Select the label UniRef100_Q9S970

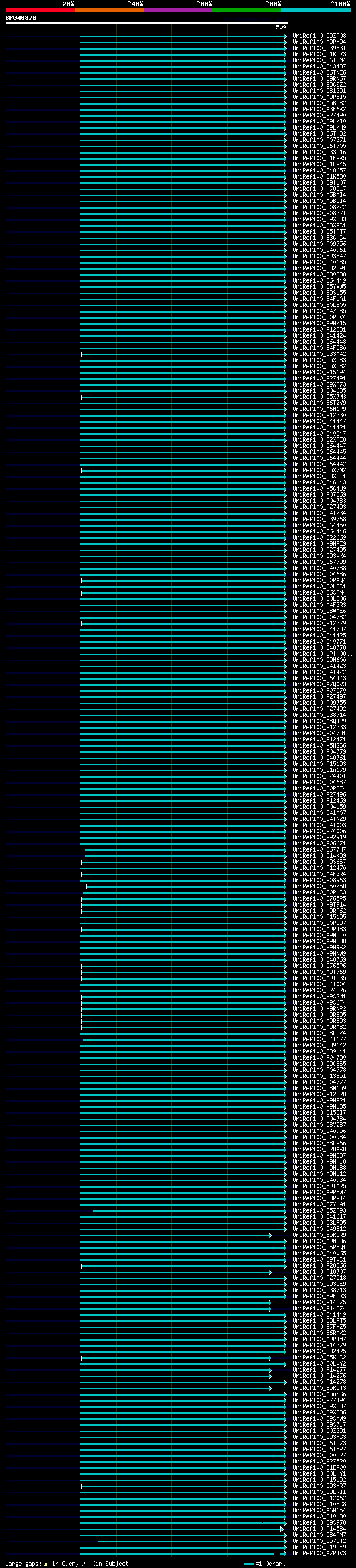[x=319, y=1522]
